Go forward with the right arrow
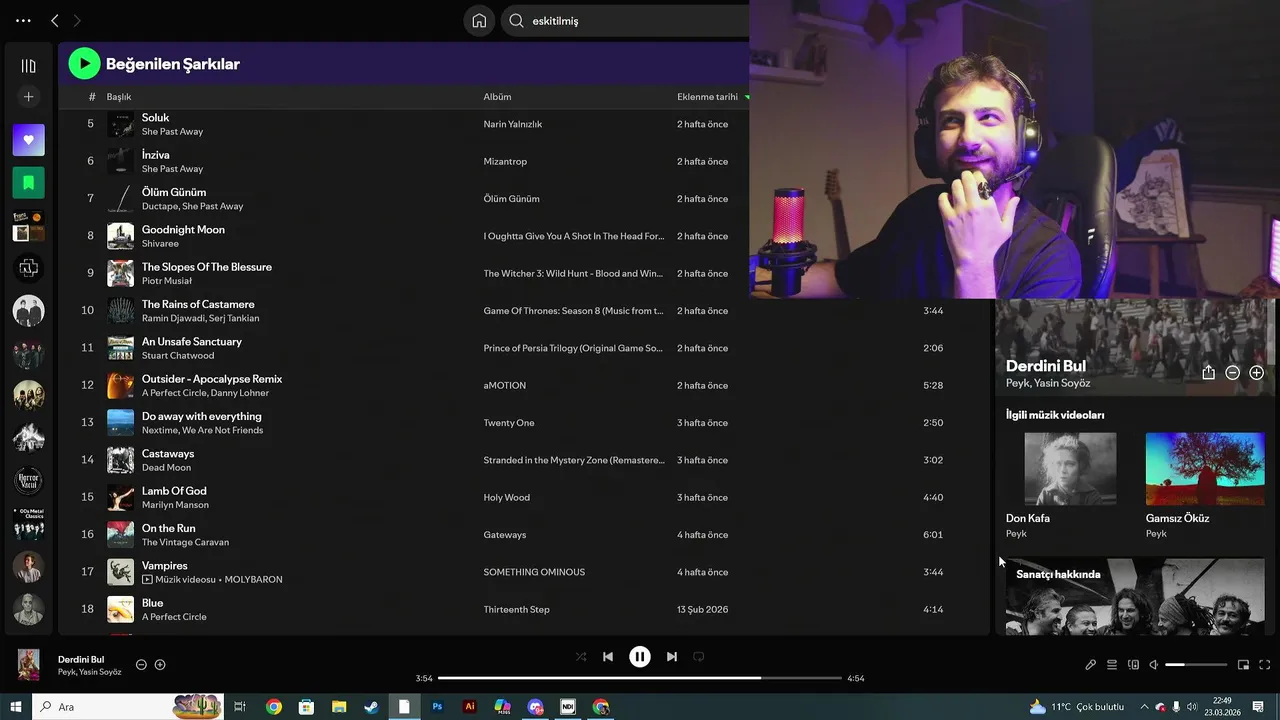Image resolution: width=1280 pixels, height=720 pixels. pos(77,20)
